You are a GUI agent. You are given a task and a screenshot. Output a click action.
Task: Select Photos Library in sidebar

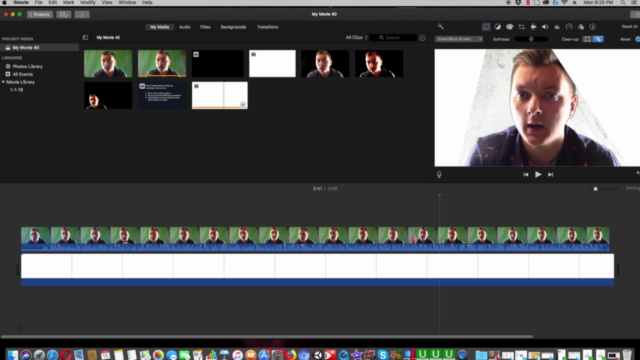[x=27, y=66]
